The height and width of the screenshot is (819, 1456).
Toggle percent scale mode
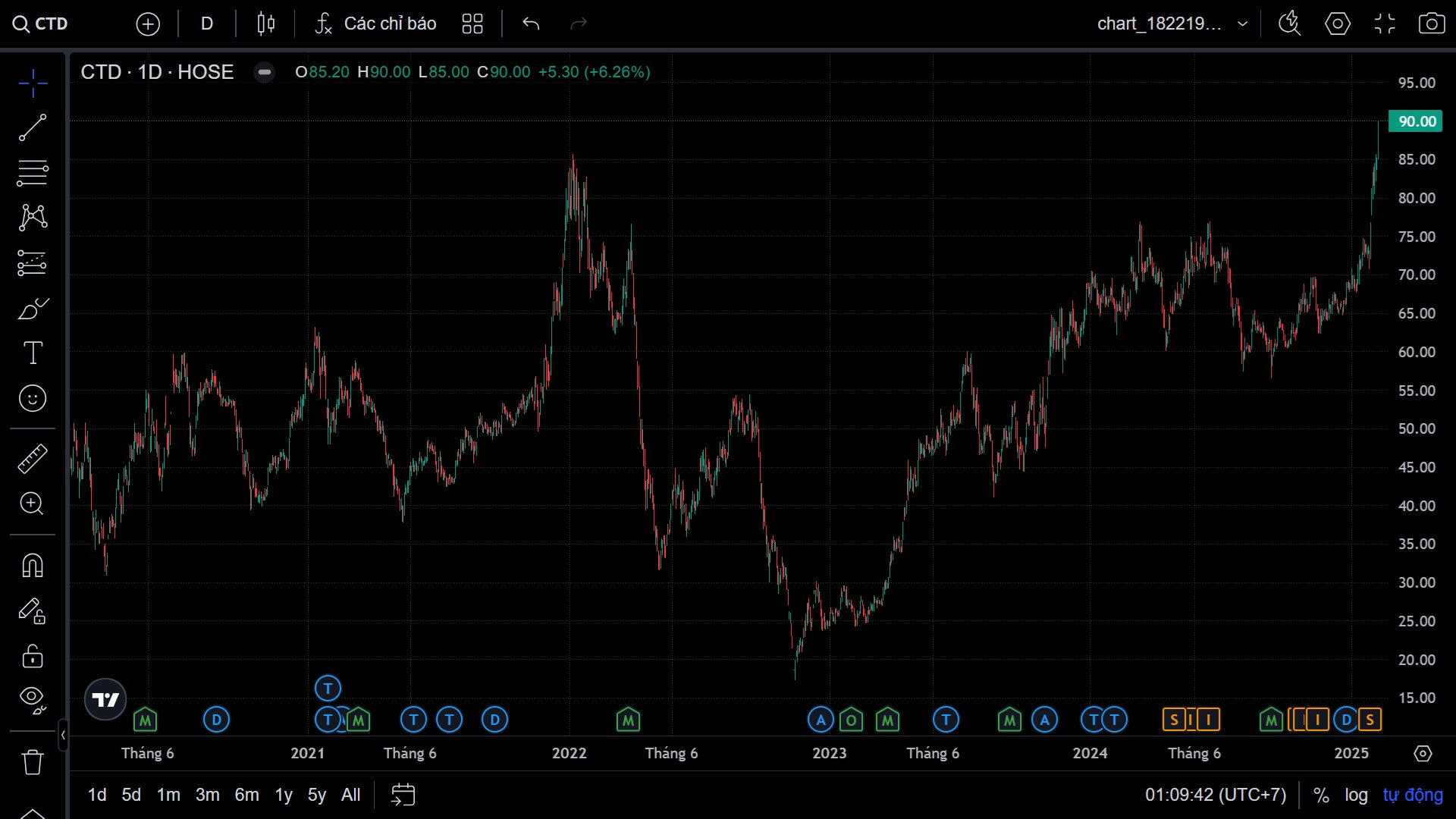pyautogui.click(x=1321, y=795)
